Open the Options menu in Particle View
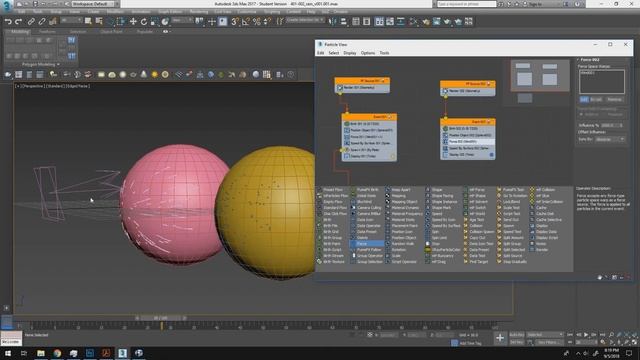 click(368, 53)
